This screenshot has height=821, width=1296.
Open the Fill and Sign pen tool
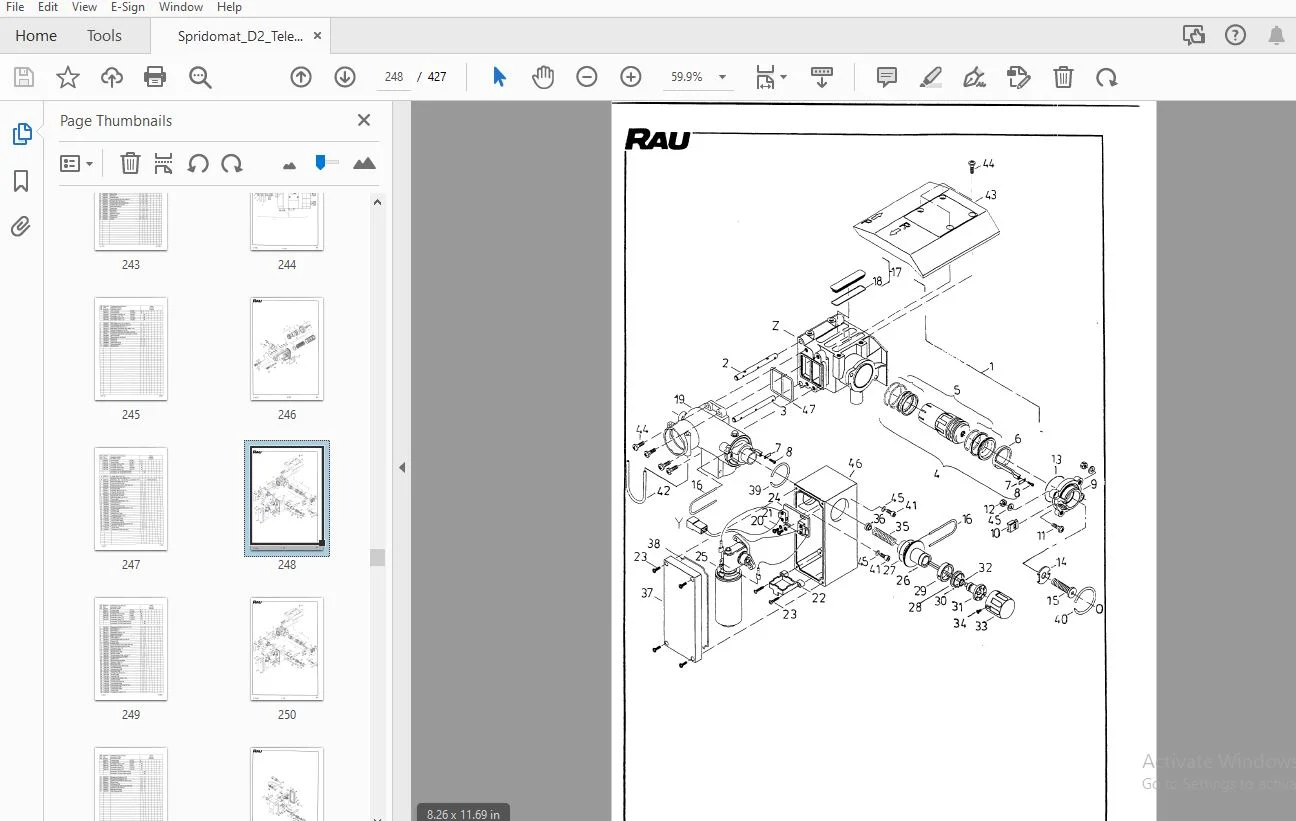pyautogui.click(x=974, y=77)
